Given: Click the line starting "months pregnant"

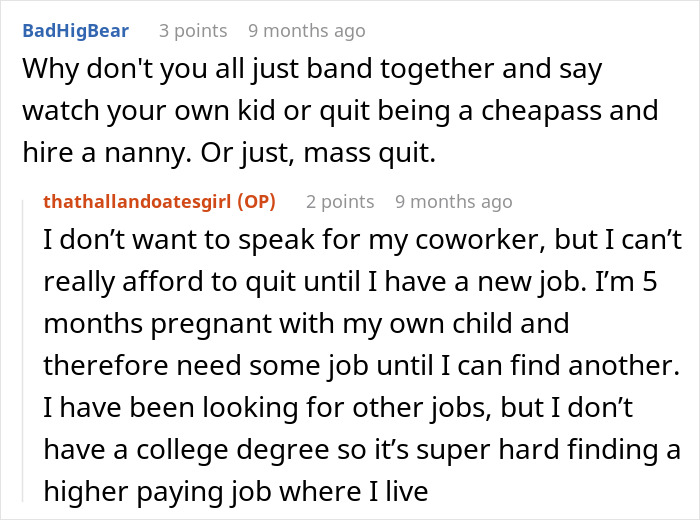Looking at the screenshot, I should (305, 324).
